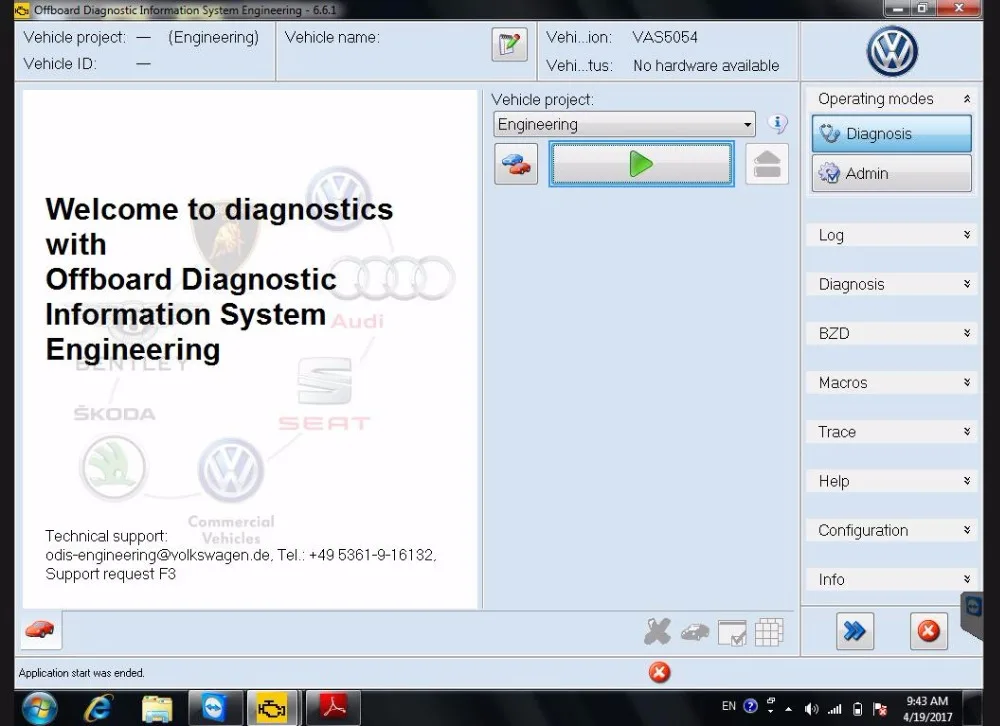Click the red error icon in status bar
Screen dimensions: 1000x726
[x=659, y=672]
